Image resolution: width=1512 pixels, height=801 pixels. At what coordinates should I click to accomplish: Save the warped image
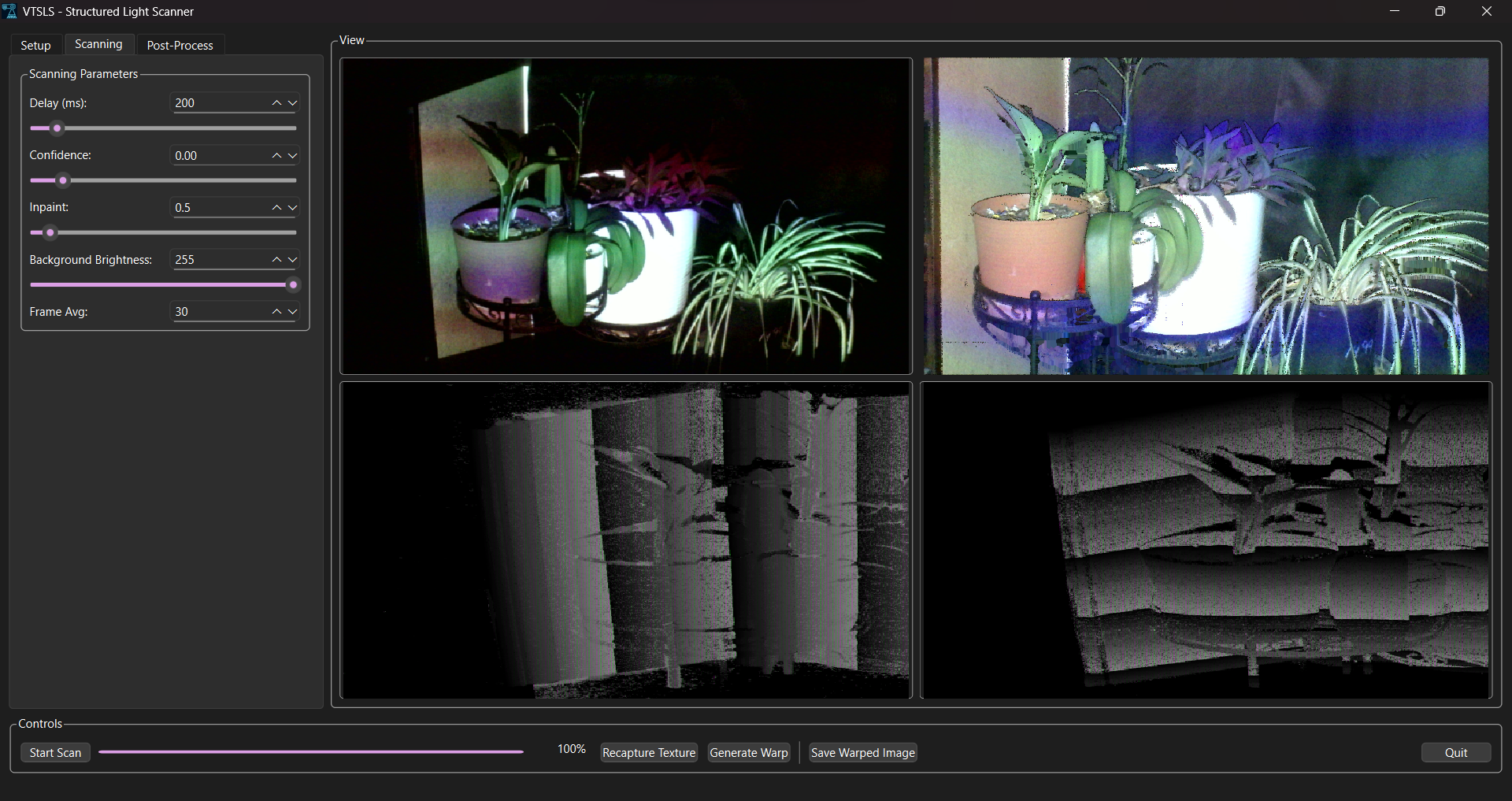tap(862, 753)
